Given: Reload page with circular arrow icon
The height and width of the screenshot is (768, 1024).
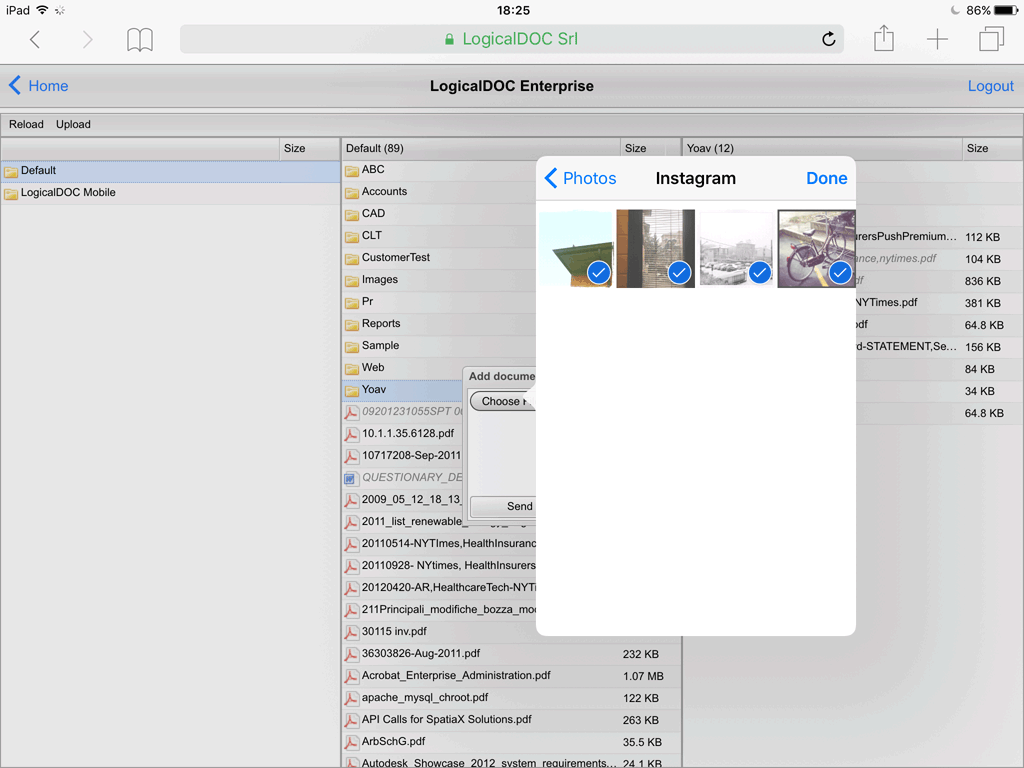Looking at the screenshot, I should pos(828,39).
